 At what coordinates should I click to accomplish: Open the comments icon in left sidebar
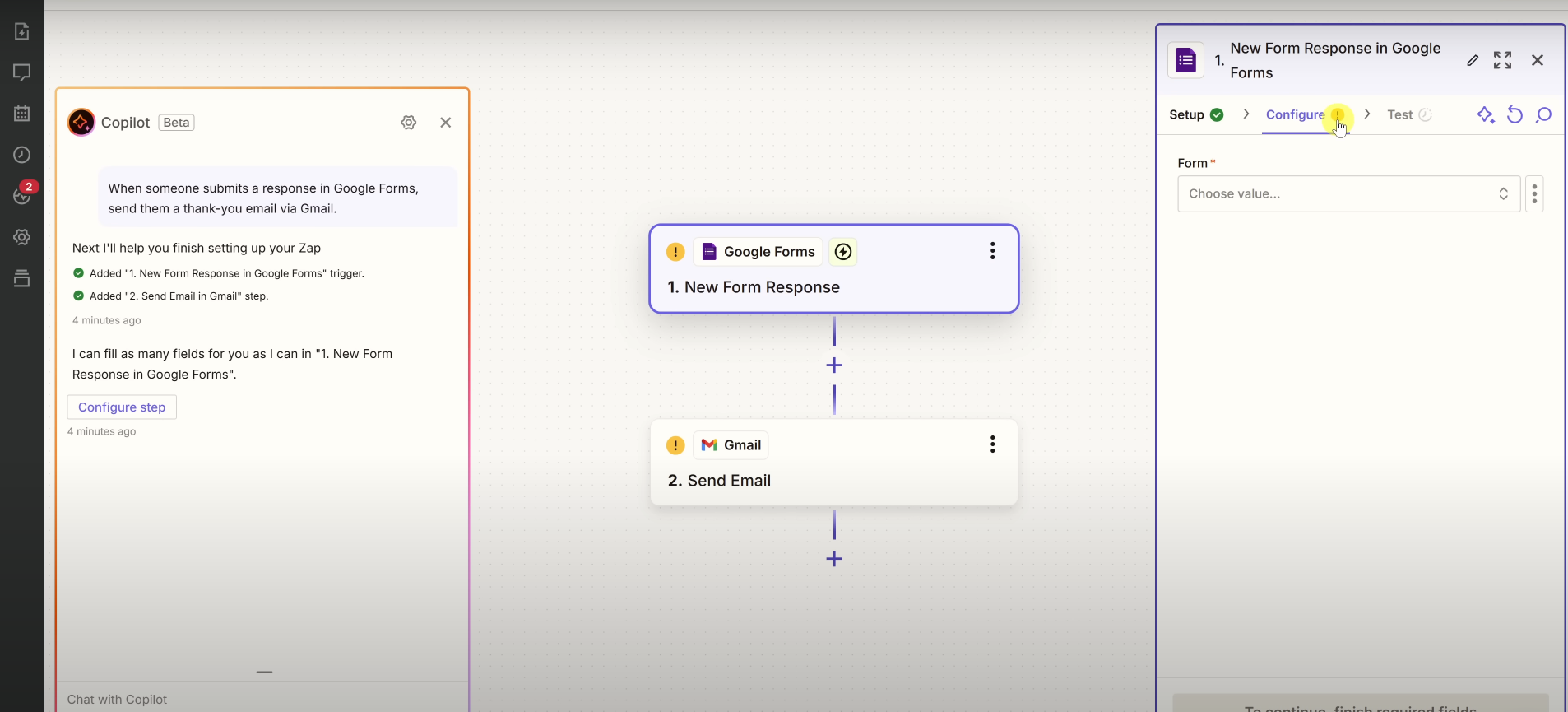pyautogui.click(x=22, y=72)
